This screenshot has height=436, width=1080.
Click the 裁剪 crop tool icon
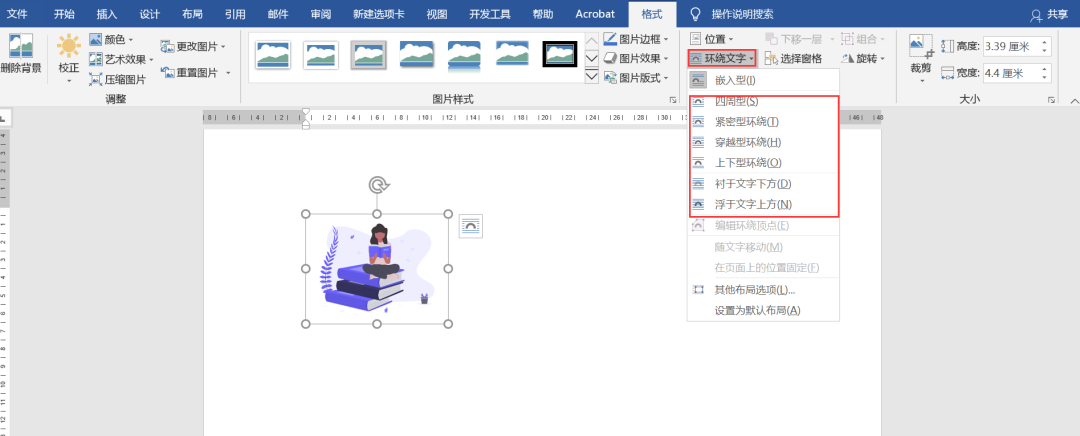tap(921, 47)
